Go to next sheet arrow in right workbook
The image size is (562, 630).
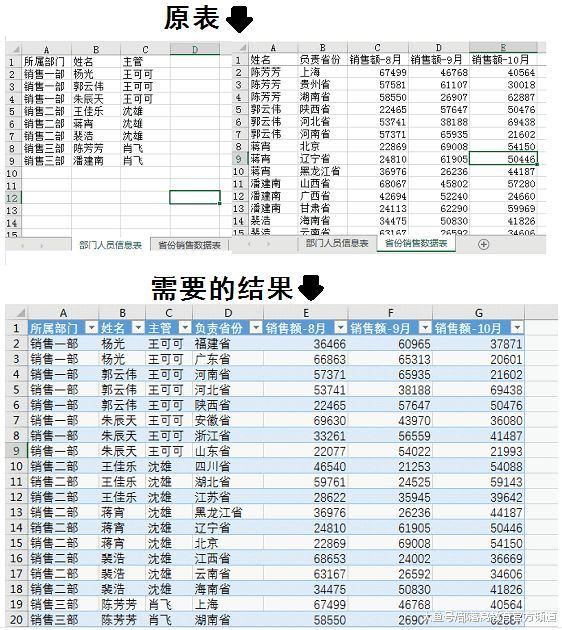(268, 244)
